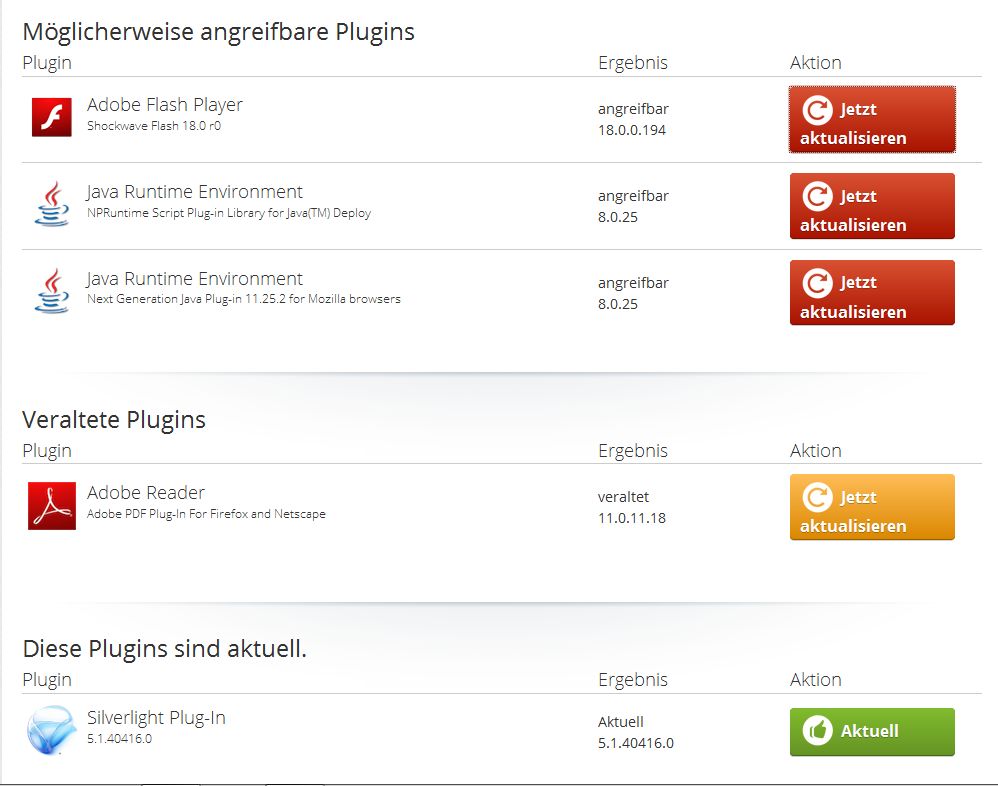Screen dimensions: 998x786
Task: Select 'NPRuntime Script Plug-in Library for Java(TM) Deploy' text
Action: [228, 213]
